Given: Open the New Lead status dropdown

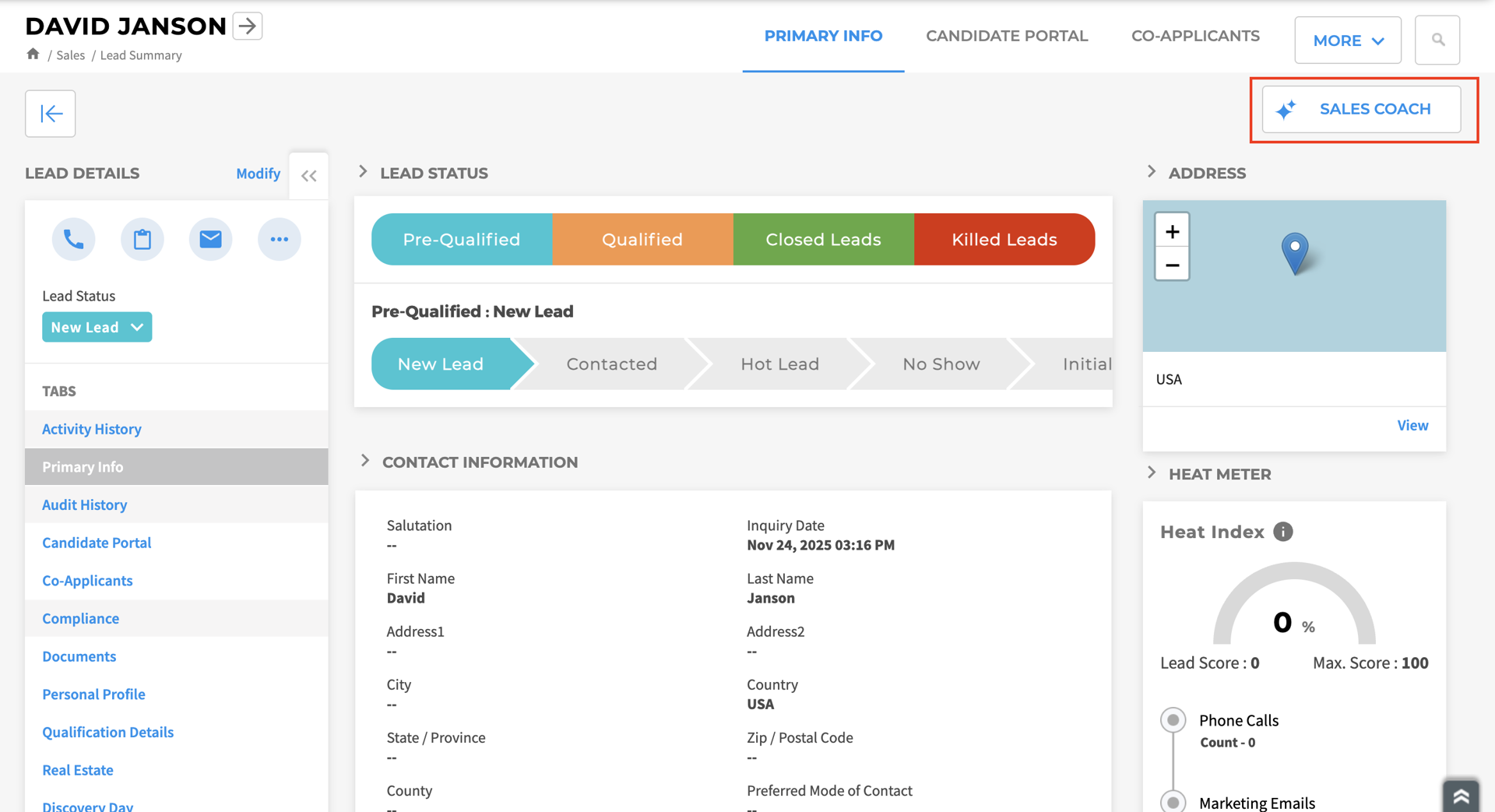Looking at the screenshot, I should click(x=97, y=327).
